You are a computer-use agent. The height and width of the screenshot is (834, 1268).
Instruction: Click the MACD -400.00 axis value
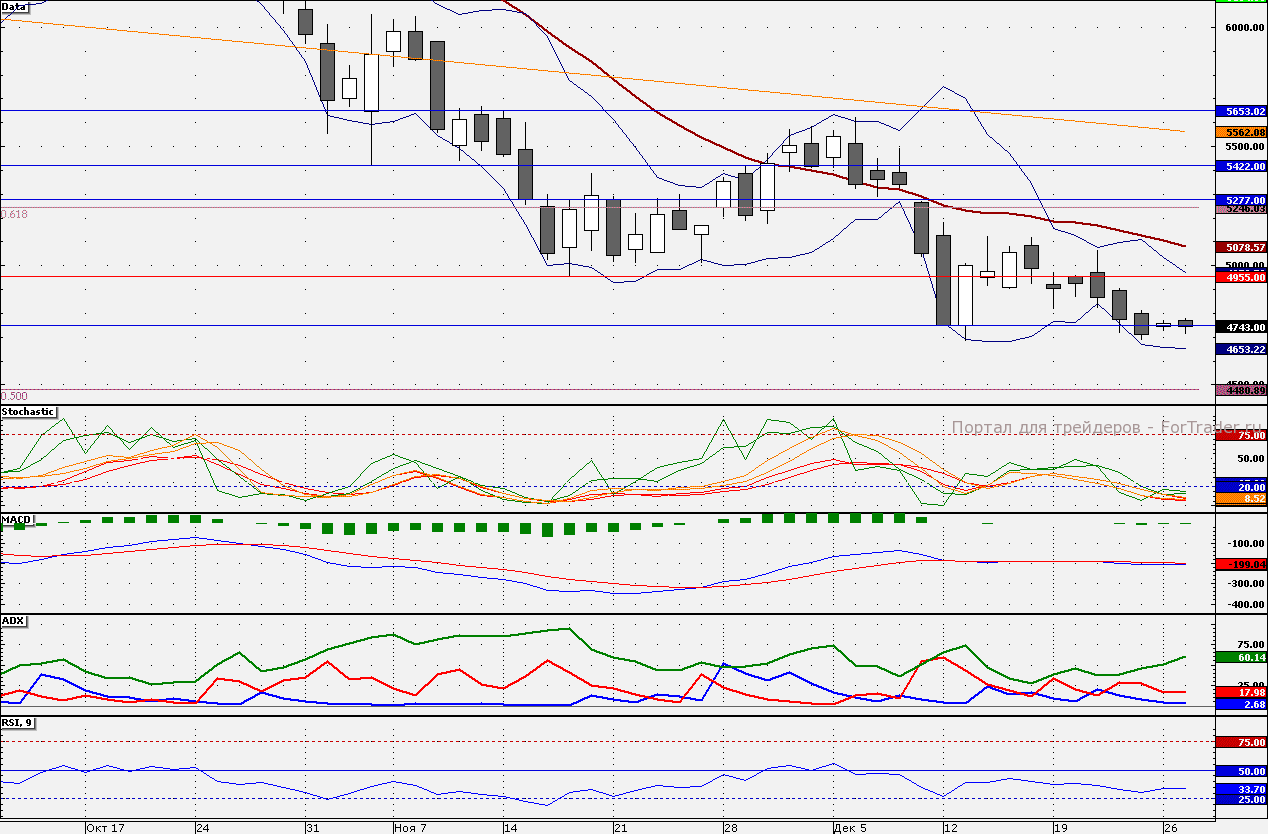[1248, 604]
